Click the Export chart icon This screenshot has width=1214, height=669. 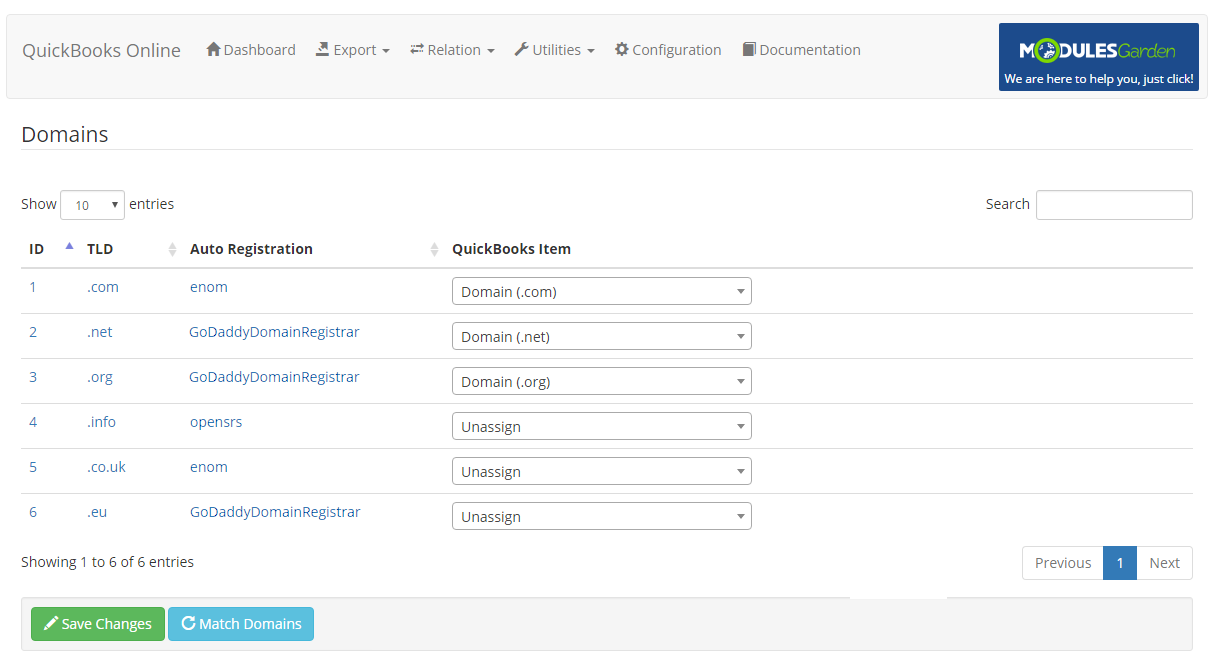click(x=323, y=49)
